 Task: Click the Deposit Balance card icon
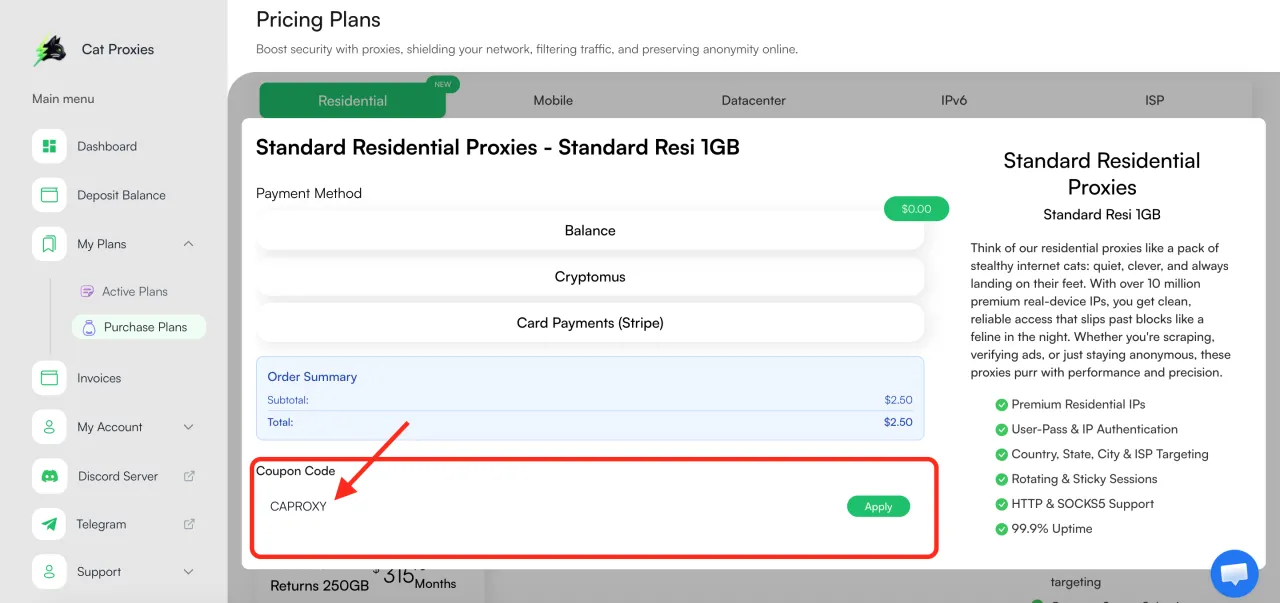[49, 195]
